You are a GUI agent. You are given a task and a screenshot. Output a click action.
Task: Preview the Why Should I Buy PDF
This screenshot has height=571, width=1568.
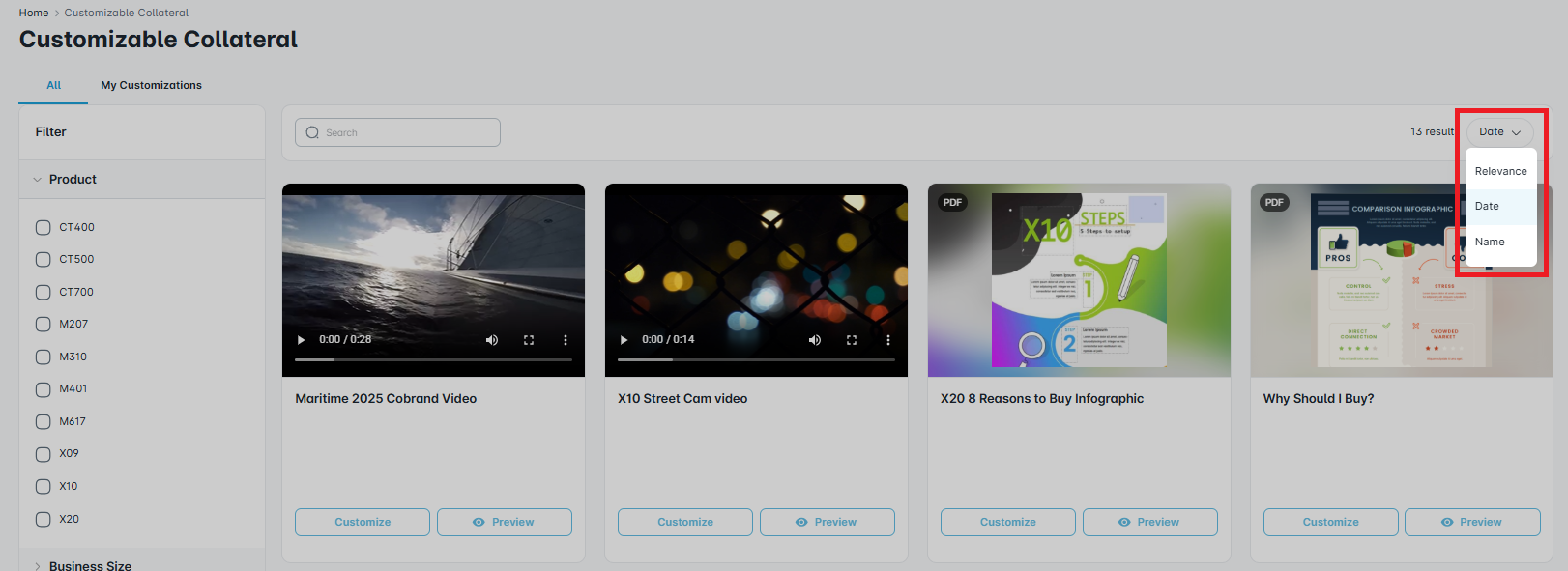pos(1471,522)
